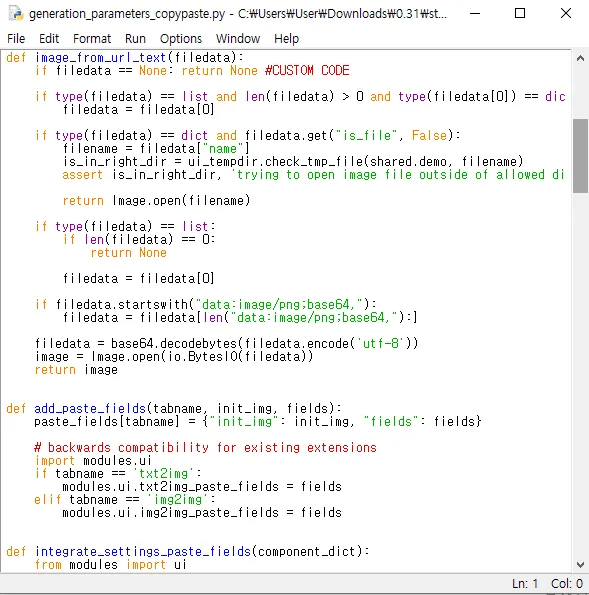Open the Edit menu
This screenshot has width=589, height=595.
coord(49,38)
